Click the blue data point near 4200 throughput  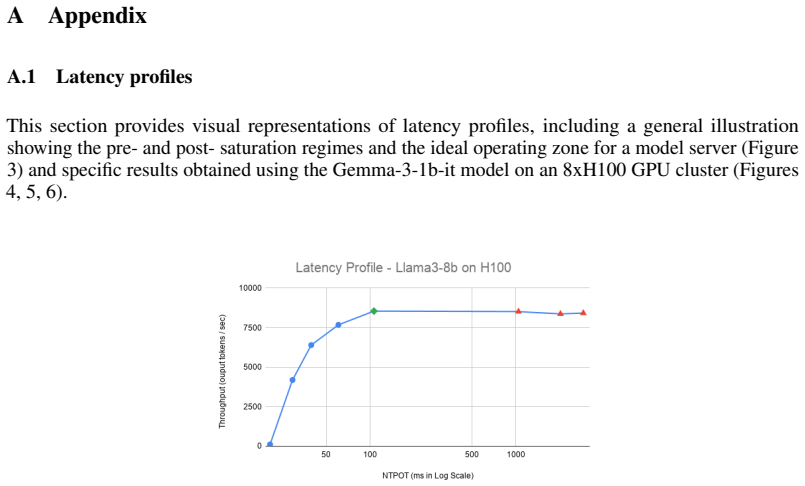point(293,380)
